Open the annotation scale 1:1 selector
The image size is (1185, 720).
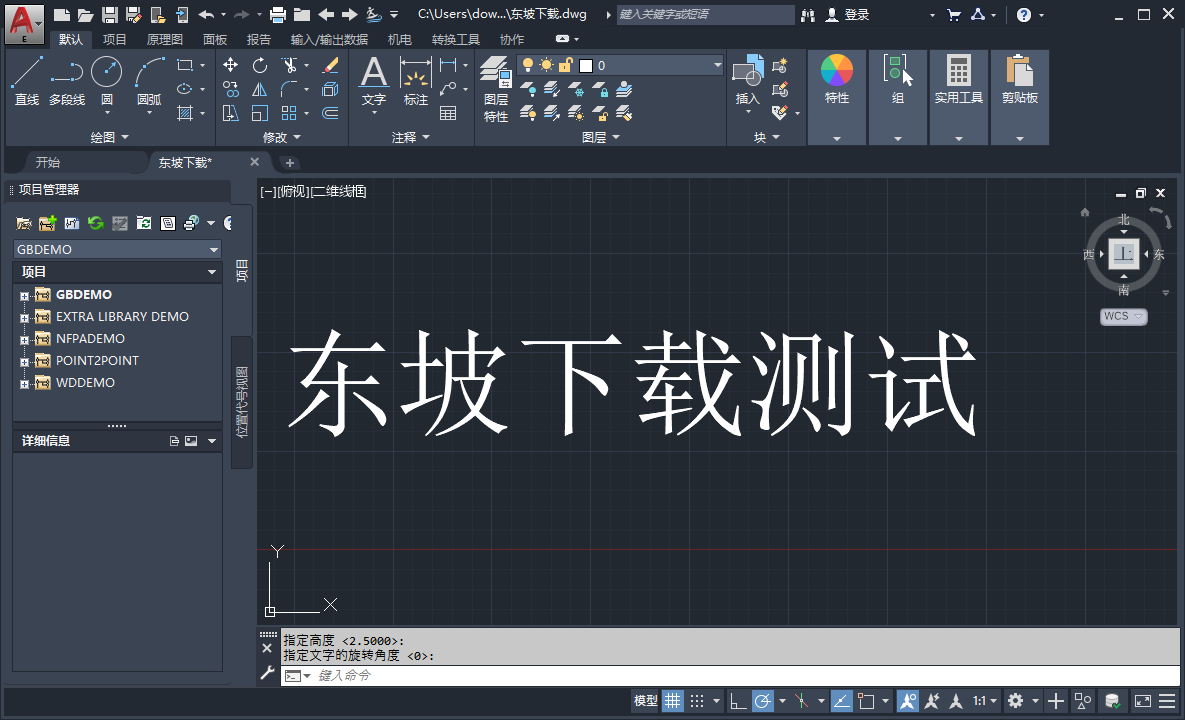point(982,700)
